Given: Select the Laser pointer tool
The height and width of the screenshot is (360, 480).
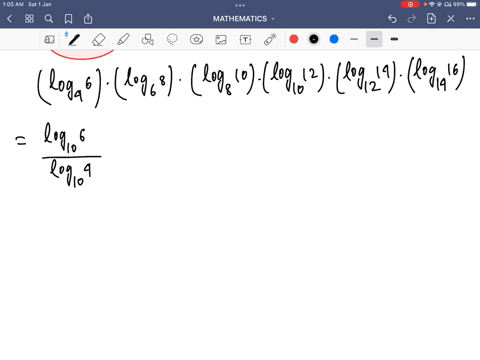Looking at the screenshot, I should tap(270, 39).
